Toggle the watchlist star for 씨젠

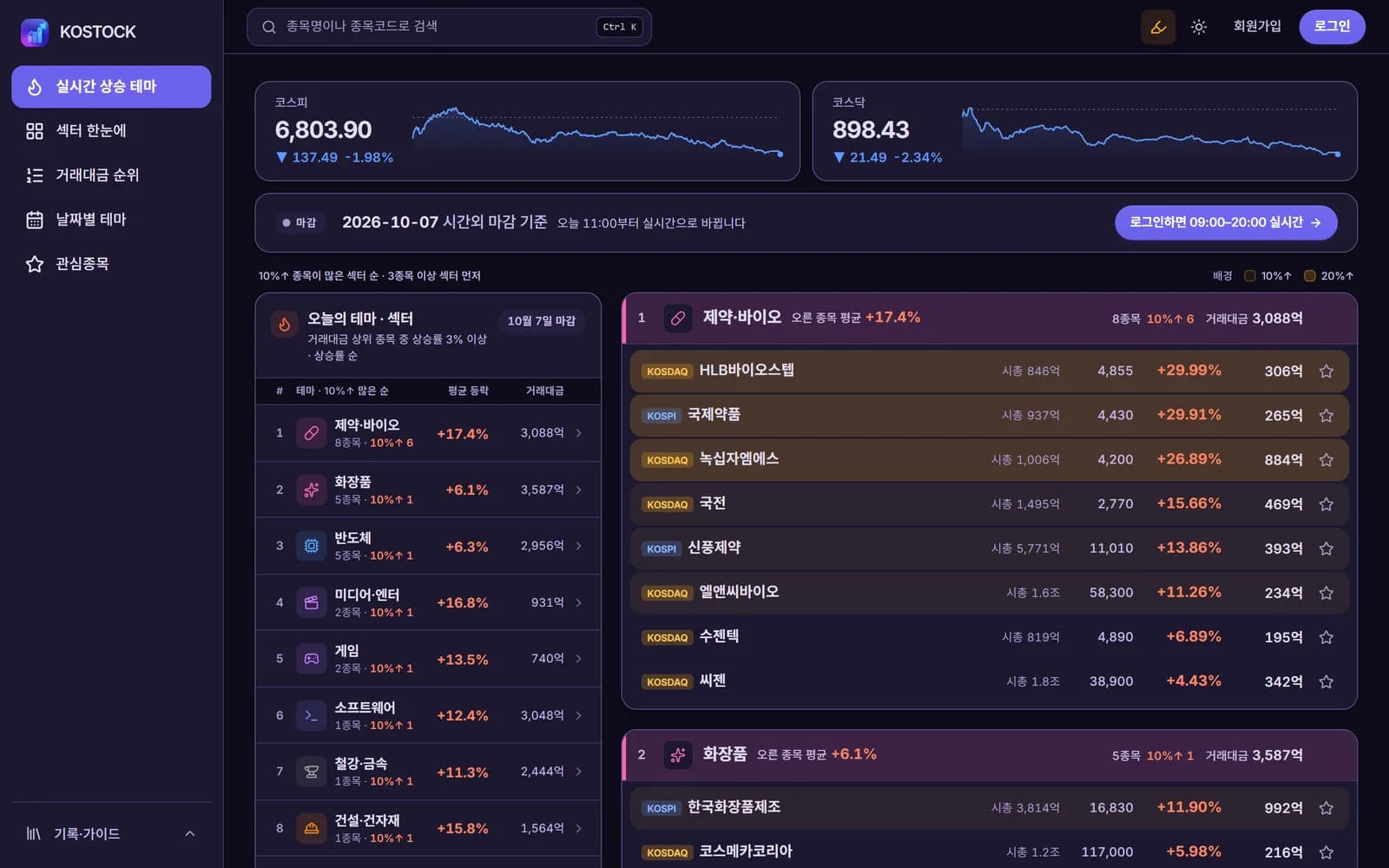(1326, 682)
